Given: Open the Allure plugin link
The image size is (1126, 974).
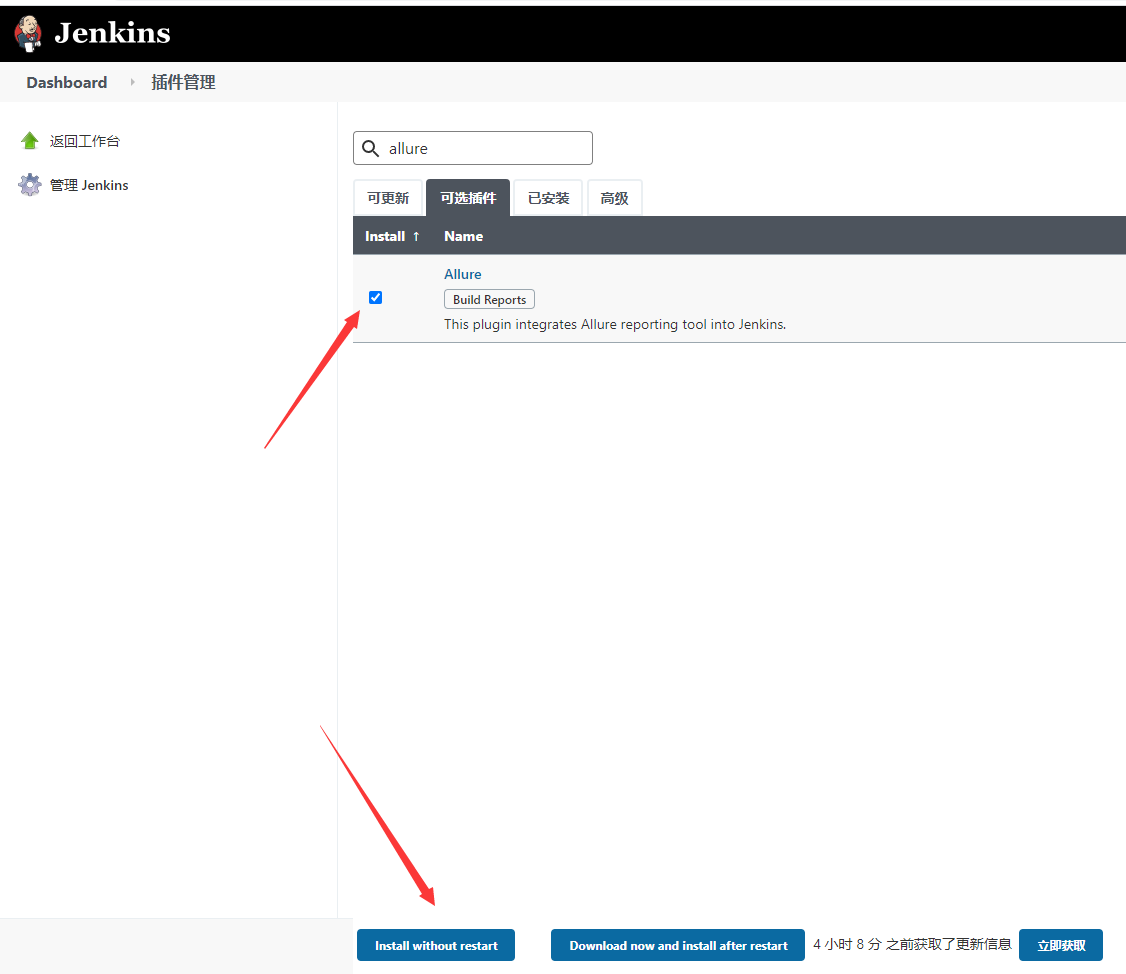Looking at the screenshot, I should tap(463, 274).
